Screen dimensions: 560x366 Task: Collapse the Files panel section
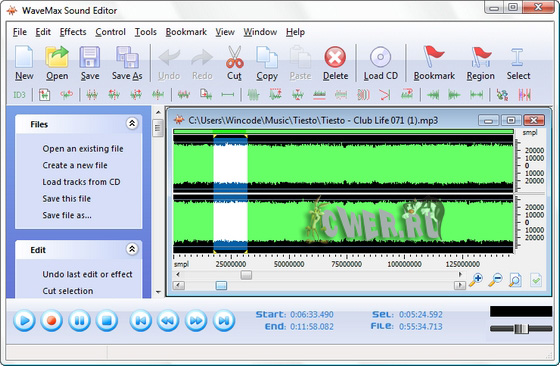point(132,124)
